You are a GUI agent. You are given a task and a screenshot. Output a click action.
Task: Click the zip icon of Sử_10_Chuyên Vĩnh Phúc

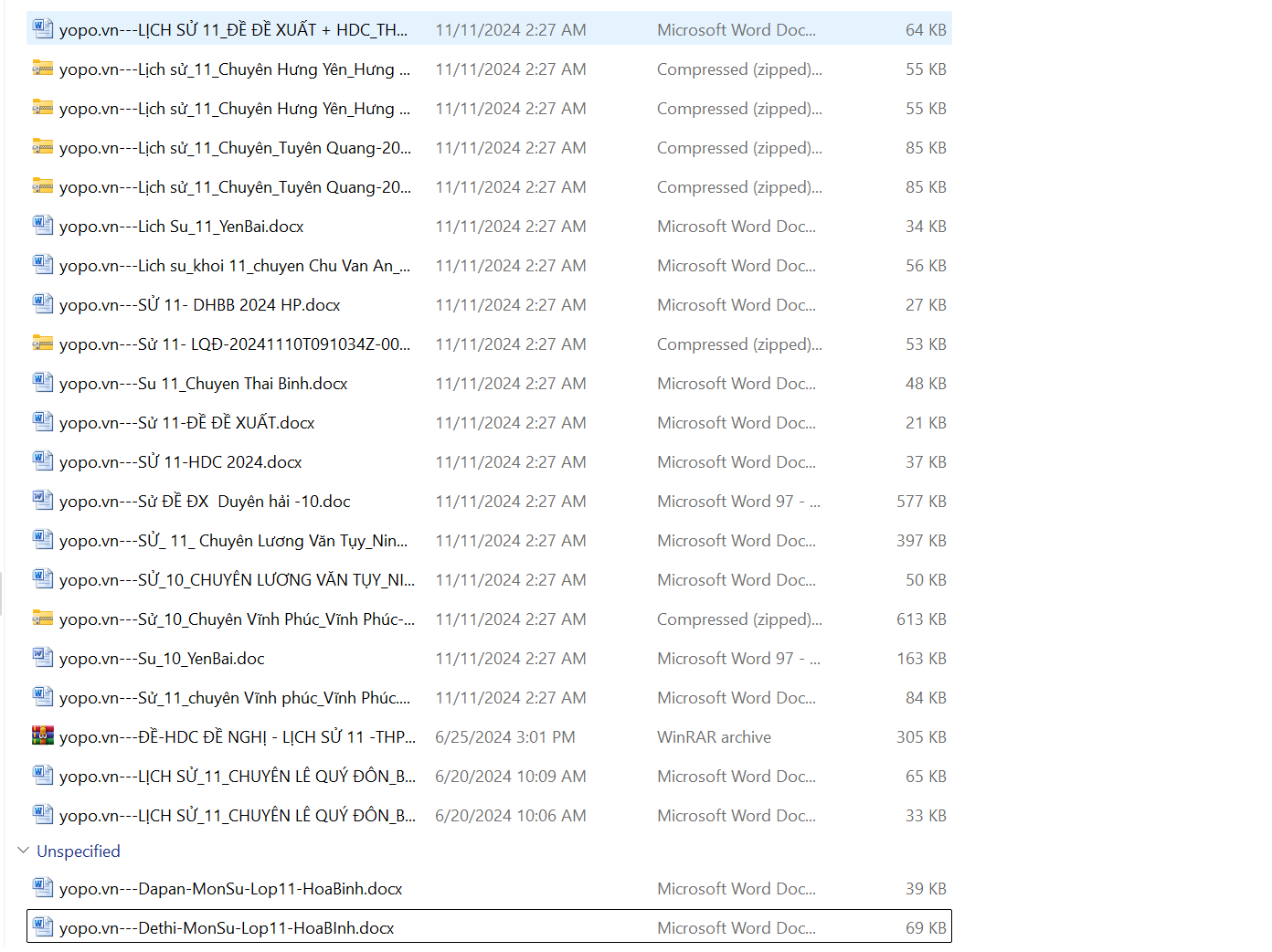(x=43, y=619)
